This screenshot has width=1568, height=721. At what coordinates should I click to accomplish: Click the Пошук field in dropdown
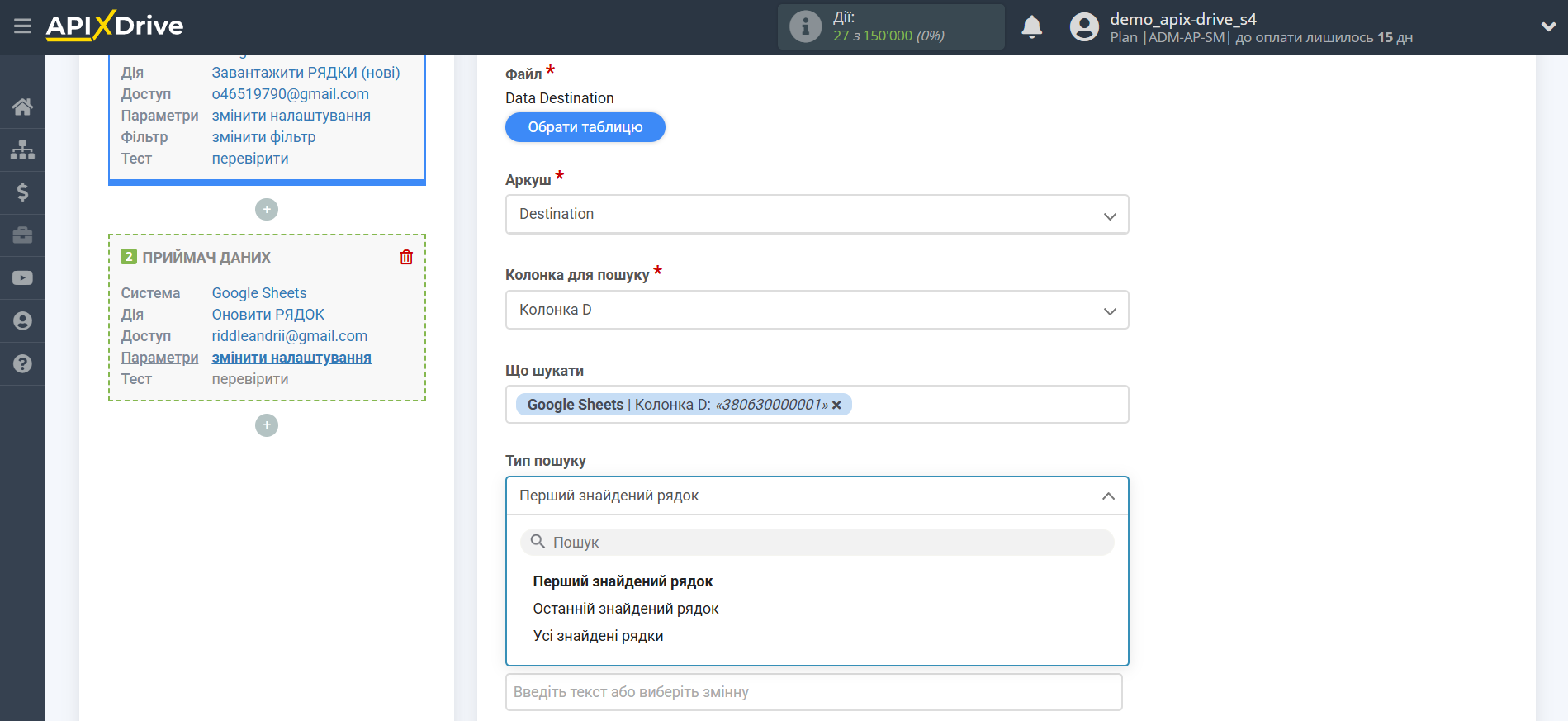click(x=817, y=543)
